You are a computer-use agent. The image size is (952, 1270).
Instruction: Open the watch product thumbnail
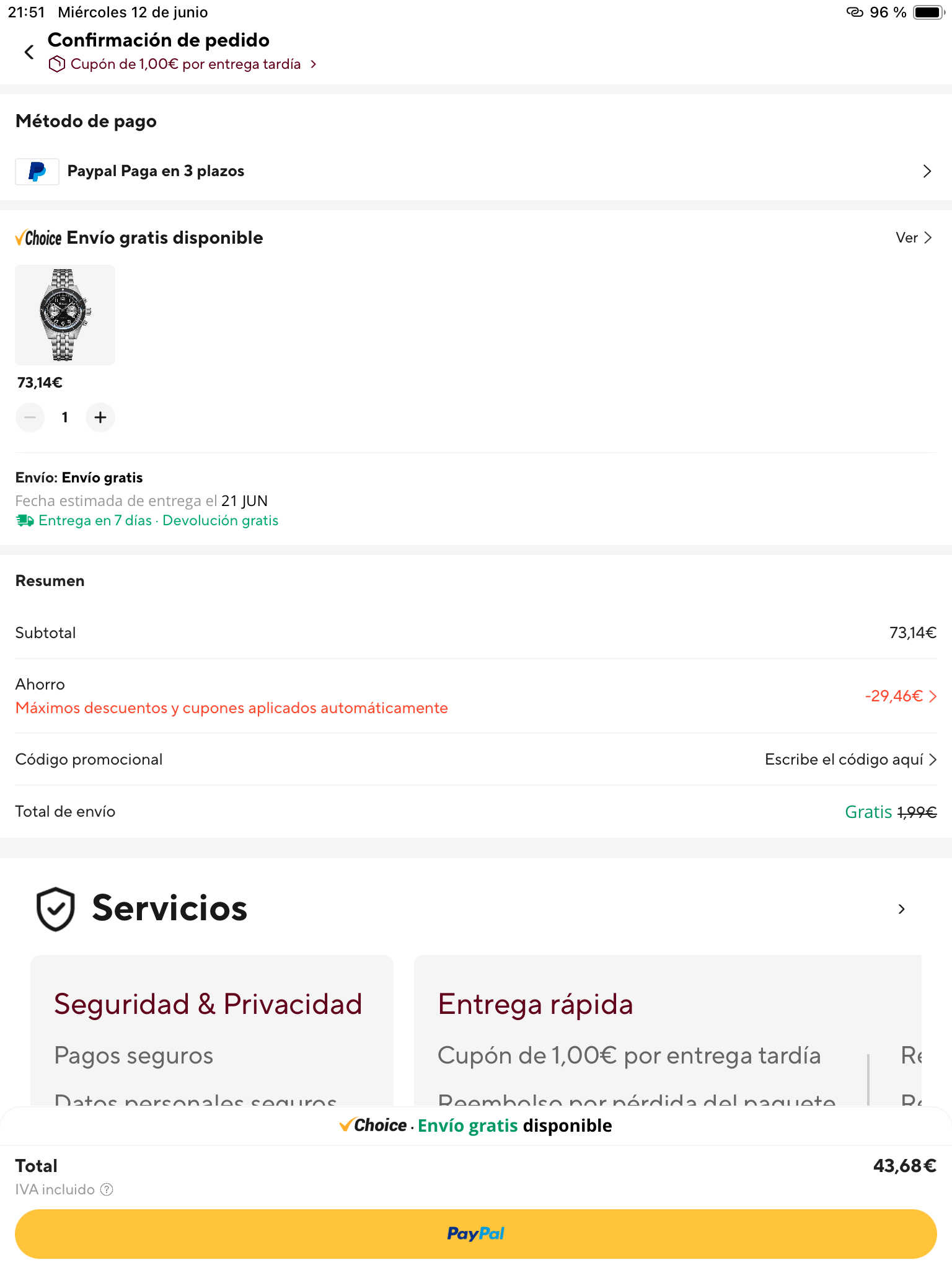[x=65, y=315]
